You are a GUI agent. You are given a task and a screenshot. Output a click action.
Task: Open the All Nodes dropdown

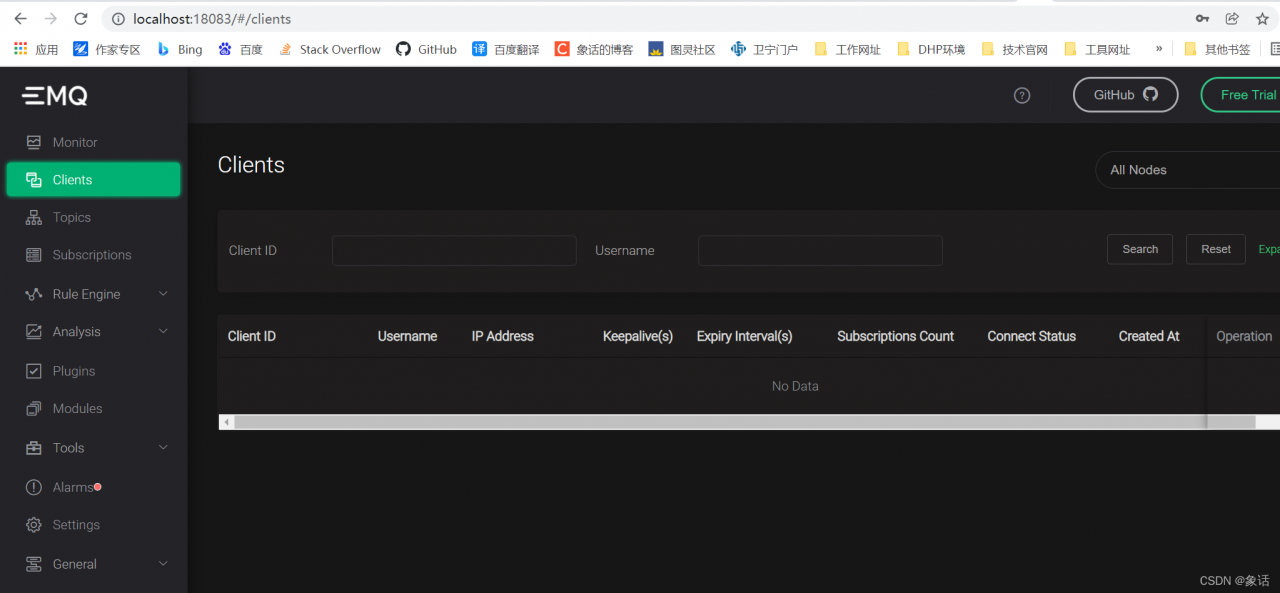tap(1188, 170)
